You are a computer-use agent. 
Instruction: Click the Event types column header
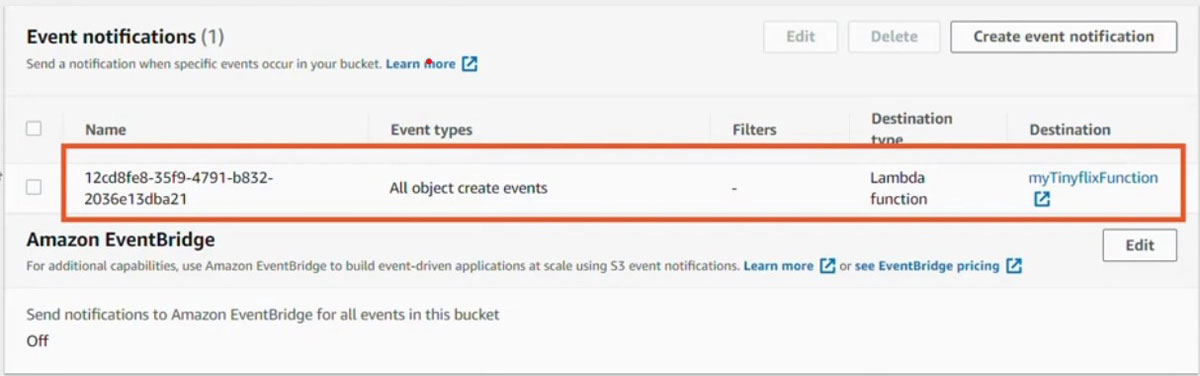point(431,130)
